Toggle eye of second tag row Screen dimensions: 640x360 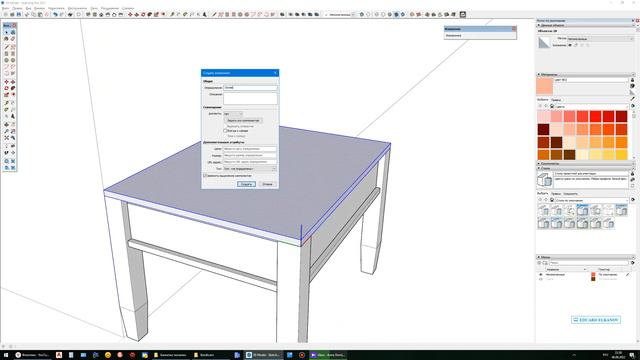pos(541,279)
